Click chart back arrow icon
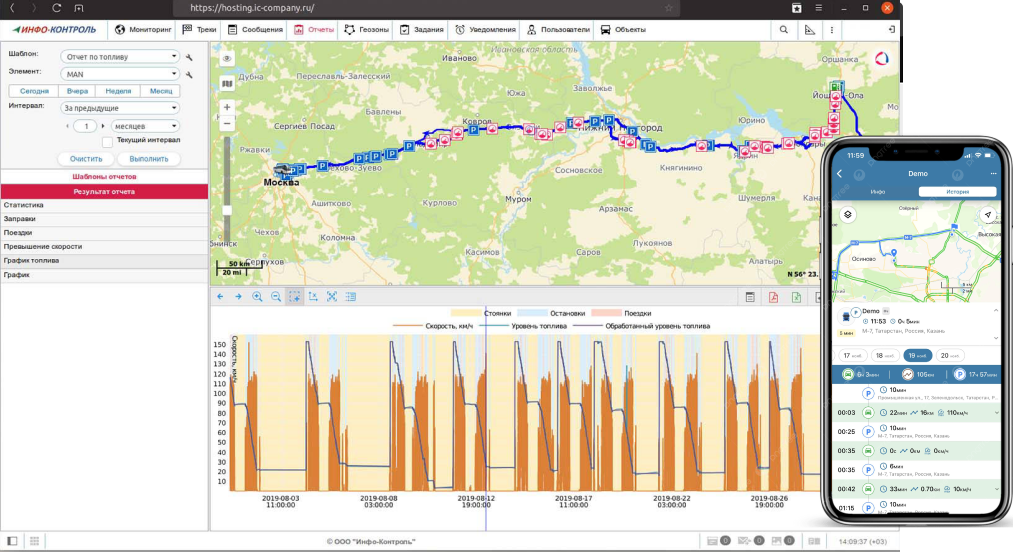 [220, 297]
